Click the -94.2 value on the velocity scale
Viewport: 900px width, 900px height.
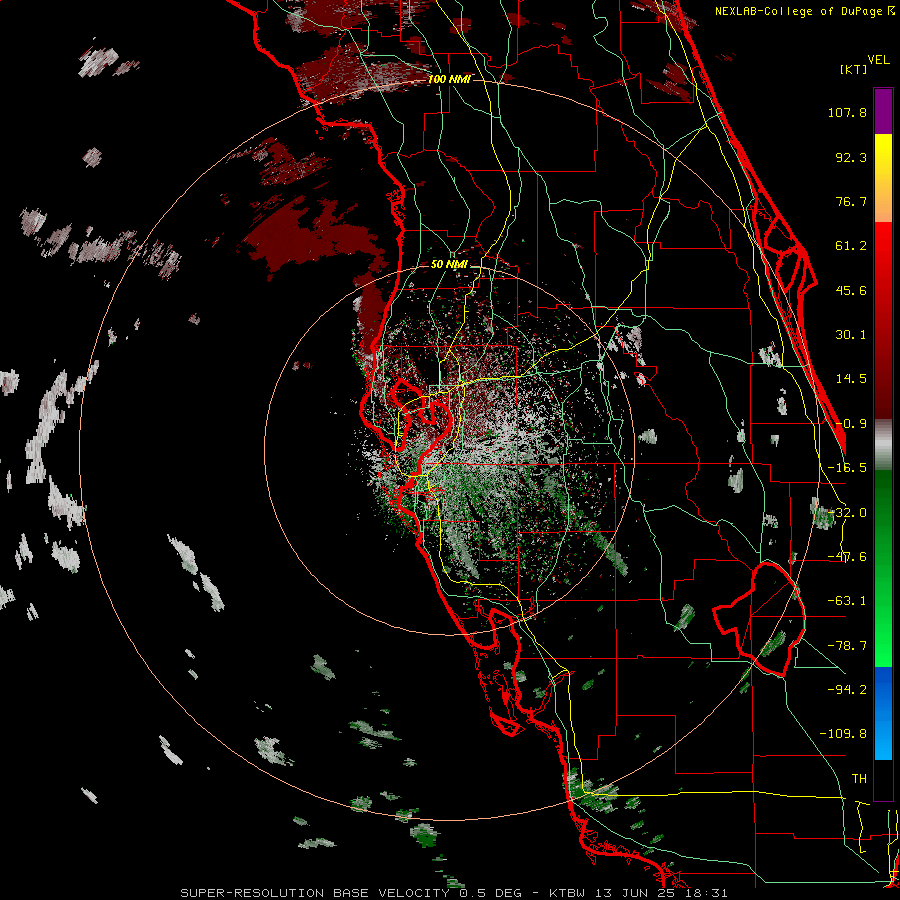tap(847, 689)
